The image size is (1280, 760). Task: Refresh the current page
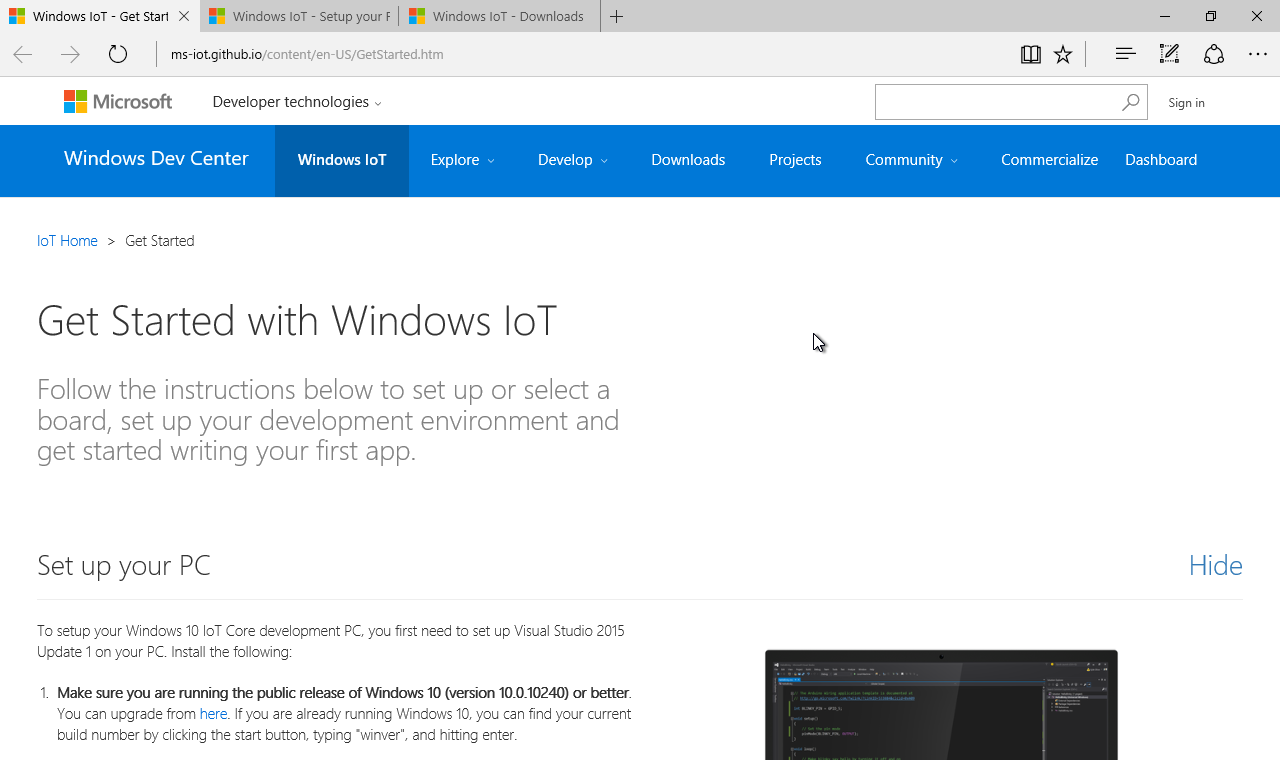coord(117,54)
